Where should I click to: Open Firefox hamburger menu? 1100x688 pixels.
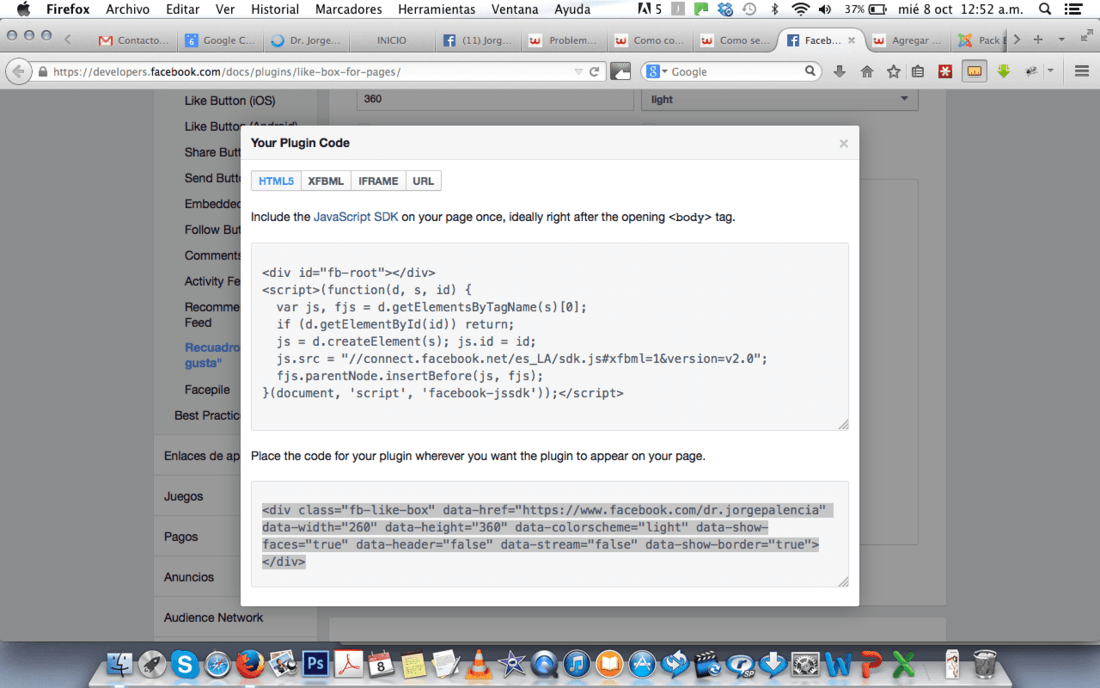point(1082,72)
